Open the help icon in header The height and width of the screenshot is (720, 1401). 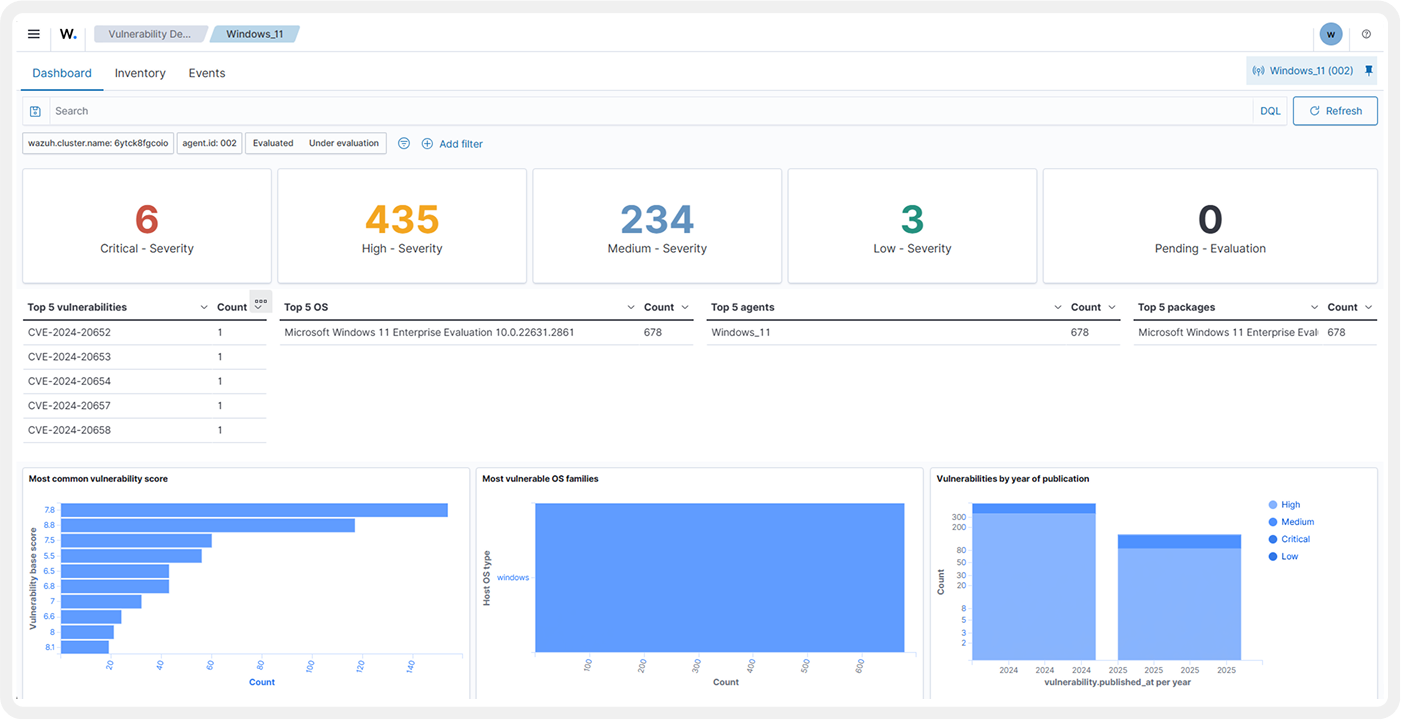(x=1366, y=34)
